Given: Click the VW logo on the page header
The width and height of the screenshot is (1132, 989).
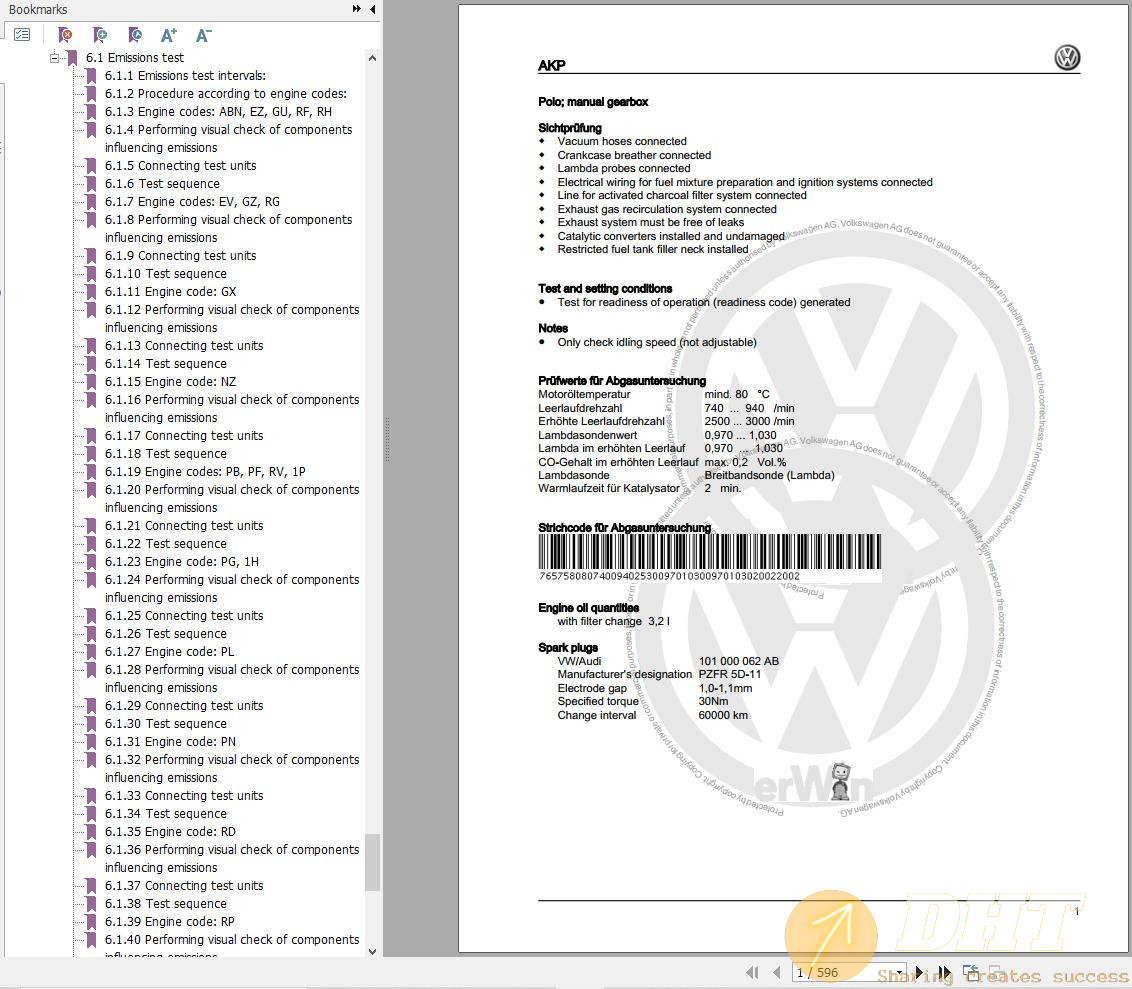Looking at the screenshot, I should 1067,58.
